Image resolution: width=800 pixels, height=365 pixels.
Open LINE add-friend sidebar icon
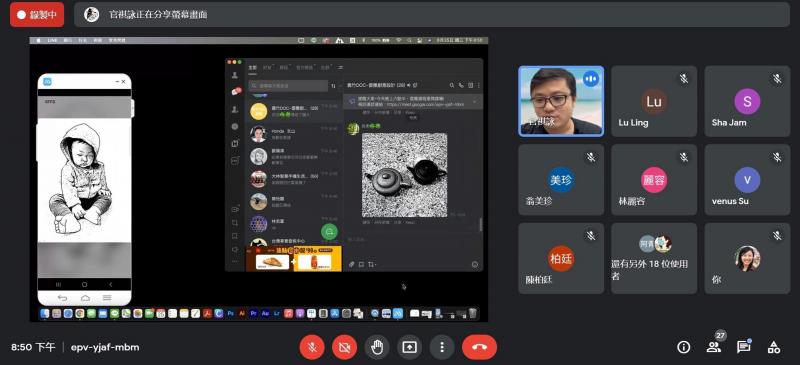pos(235,110)
